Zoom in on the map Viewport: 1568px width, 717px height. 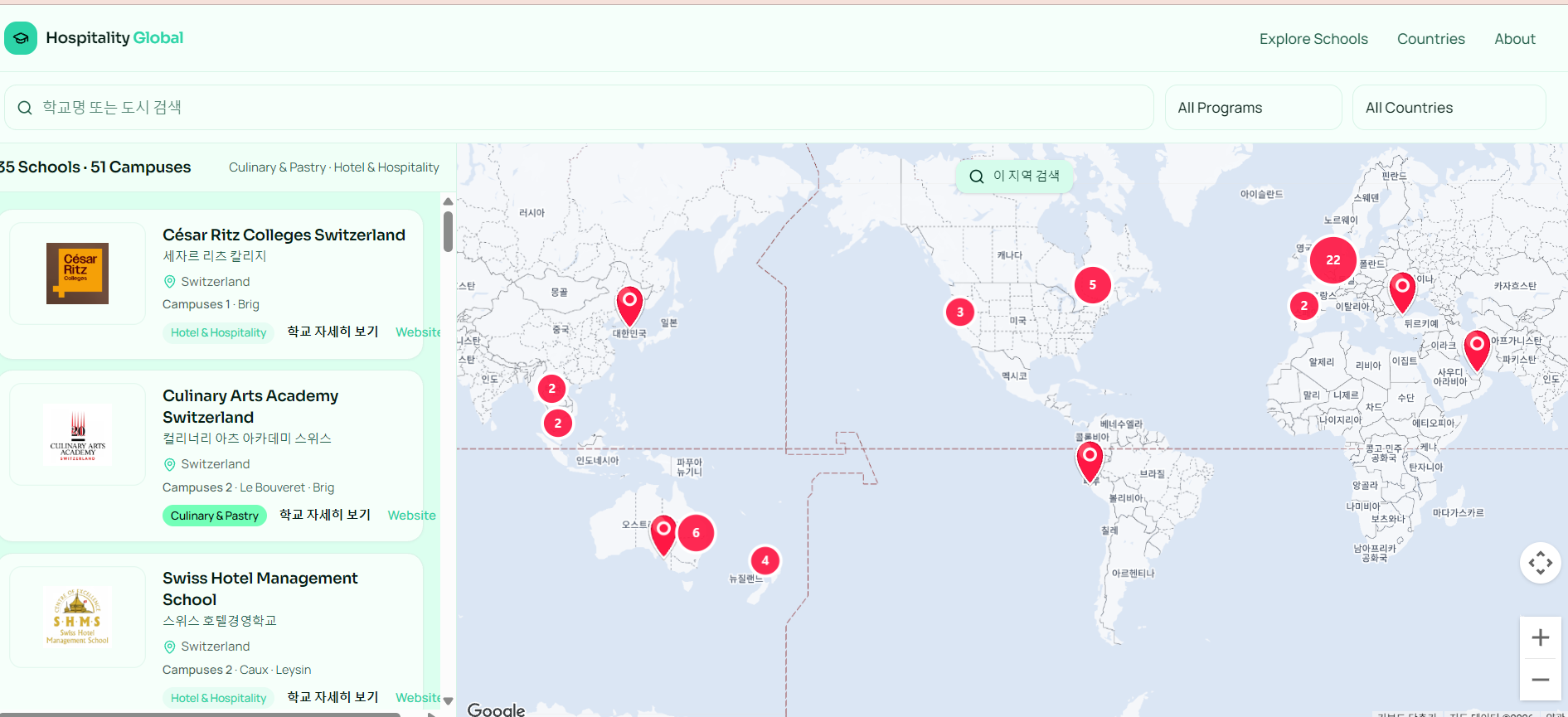[x=1540, y=637]
